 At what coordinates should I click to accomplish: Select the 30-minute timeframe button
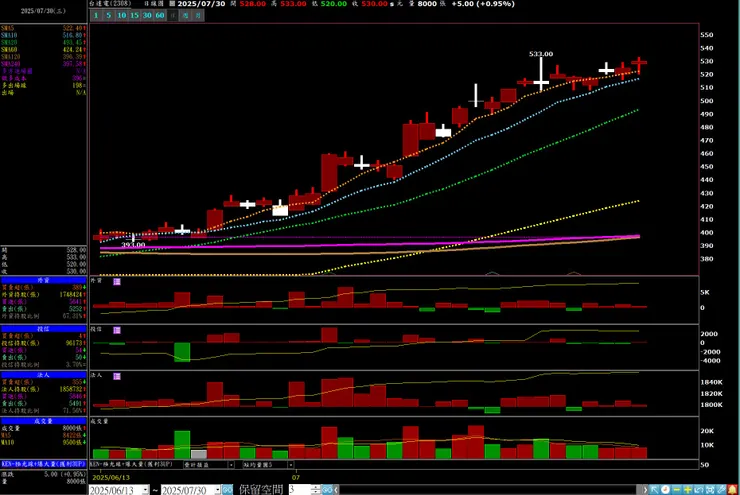(147, 16)
